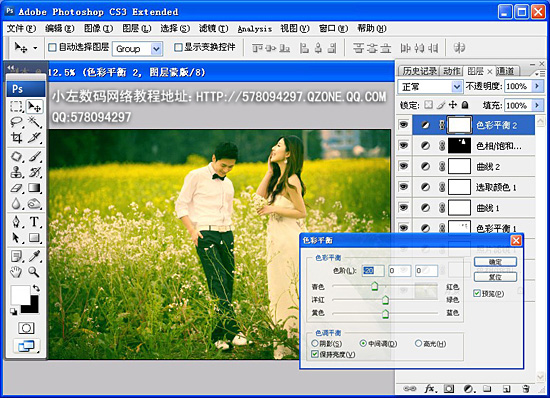Click the layer style fx icon
The height and width of the screenshot is (398, 550).
point(430,389)
